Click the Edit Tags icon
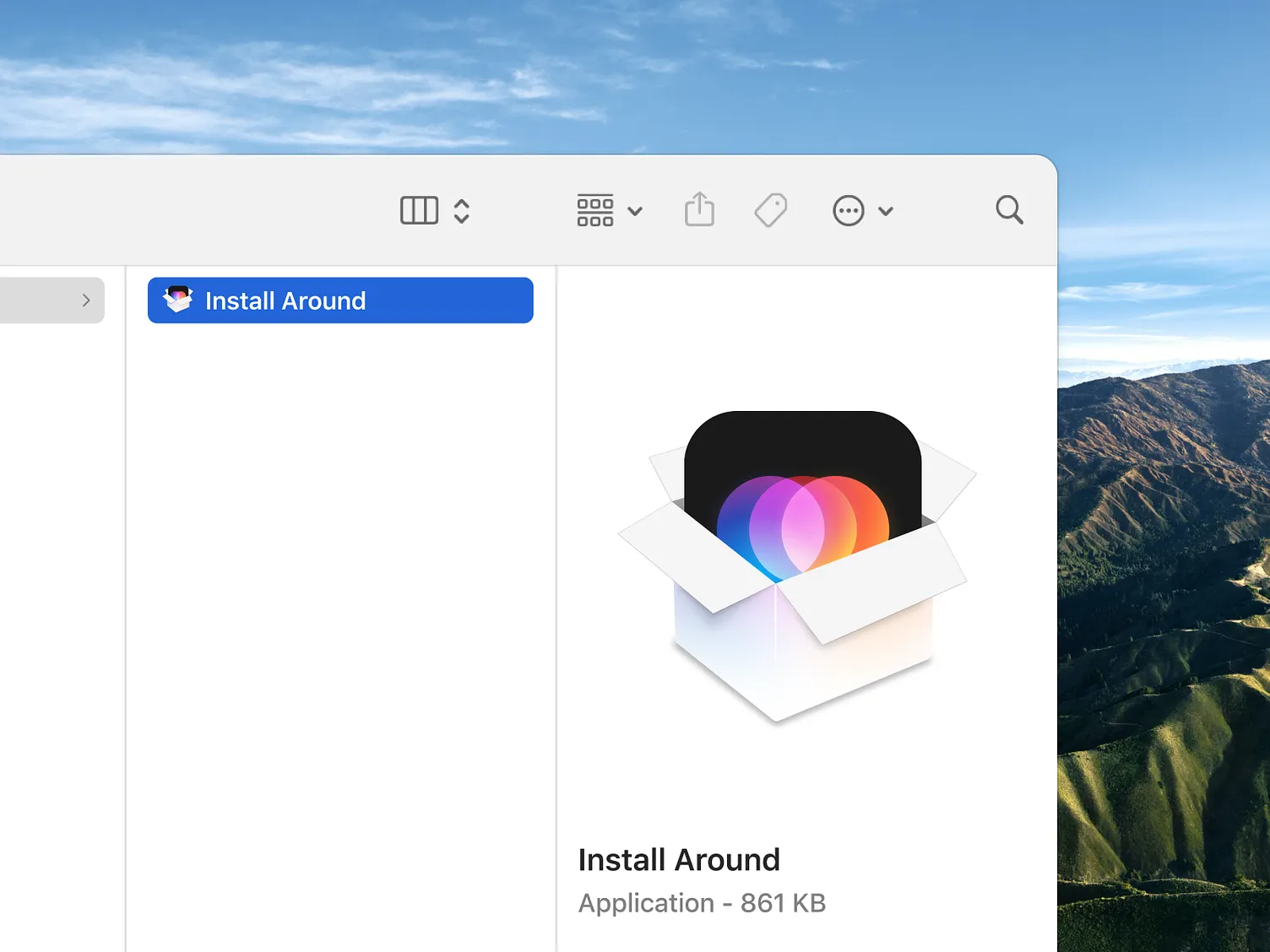The width and height of the screenshot is (1270, 952). (x=770, y=210)
